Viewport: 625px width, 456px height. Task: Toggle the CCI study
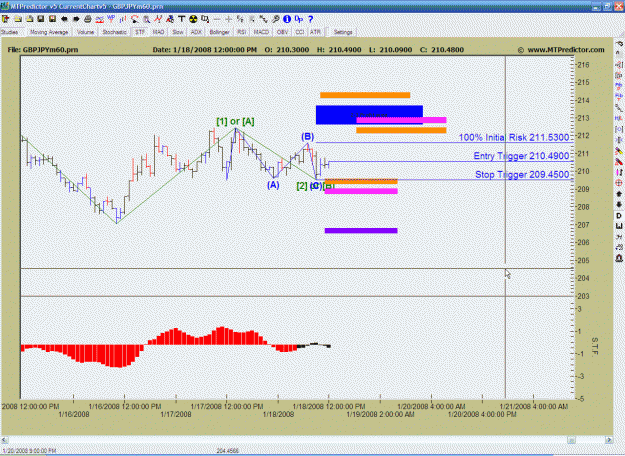click(x=299, y=32)
